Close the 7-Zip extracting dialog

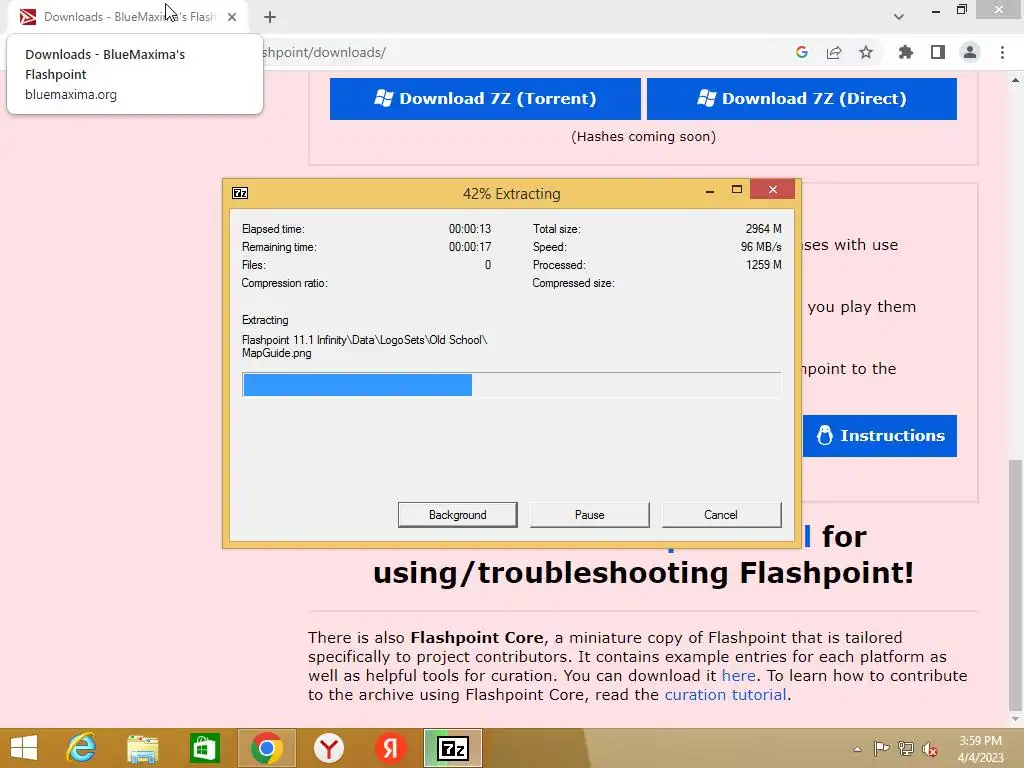[773, 189]
